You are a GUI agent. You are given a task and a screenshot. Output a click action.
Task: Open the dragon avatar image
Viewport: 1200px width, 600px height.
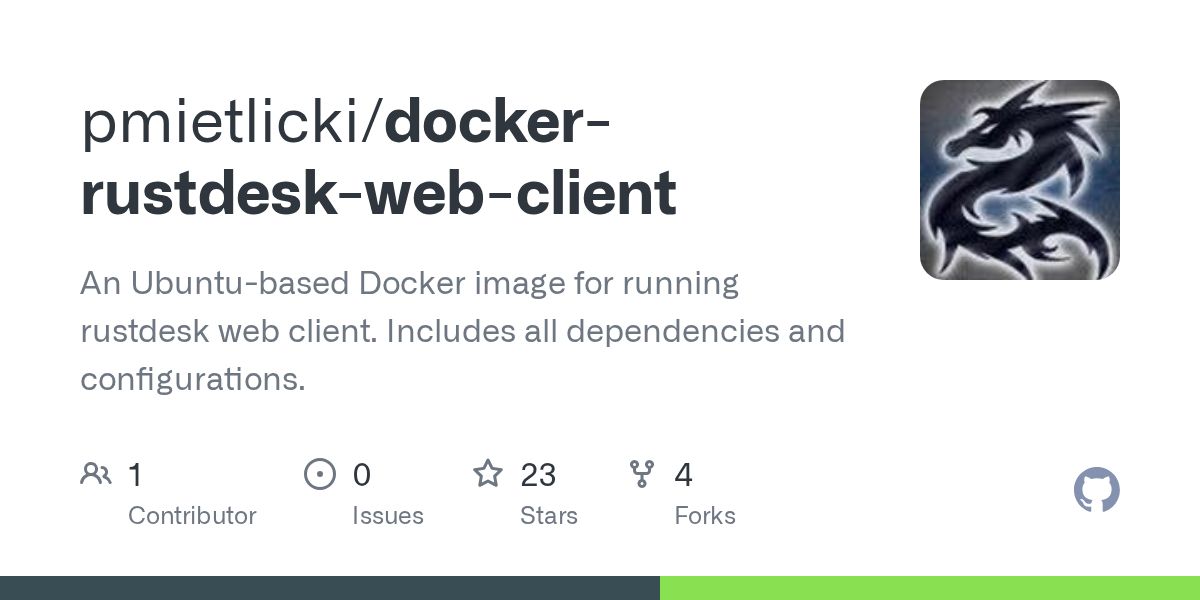1020,180
